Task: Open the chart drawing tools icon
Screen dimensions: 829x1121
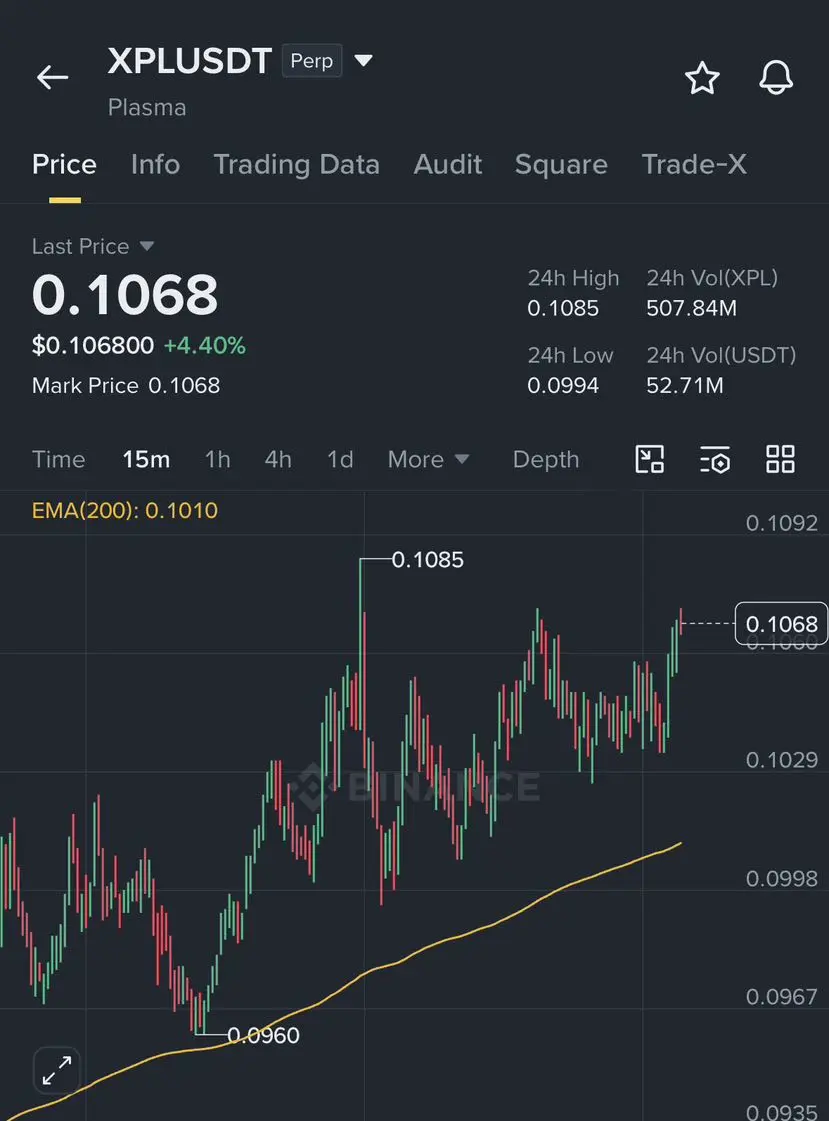Action: [650, 459]
